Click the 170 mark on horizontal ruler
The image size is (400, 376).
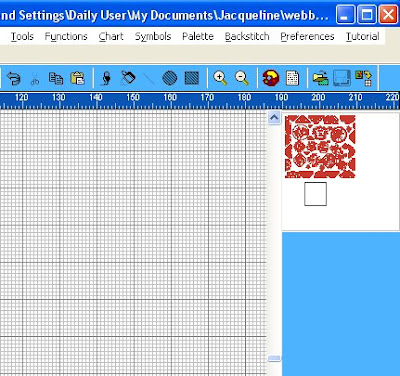207,97
